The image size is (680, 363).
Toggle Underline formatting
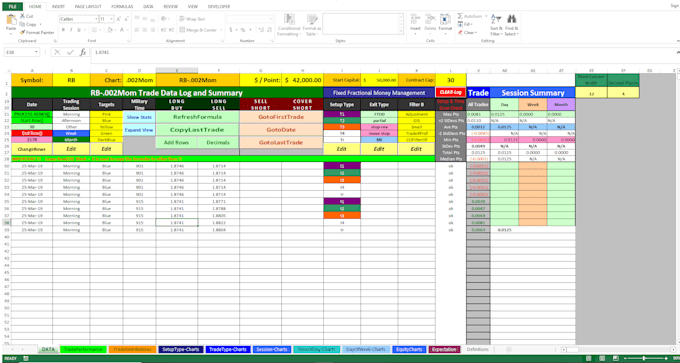[78, 30]
